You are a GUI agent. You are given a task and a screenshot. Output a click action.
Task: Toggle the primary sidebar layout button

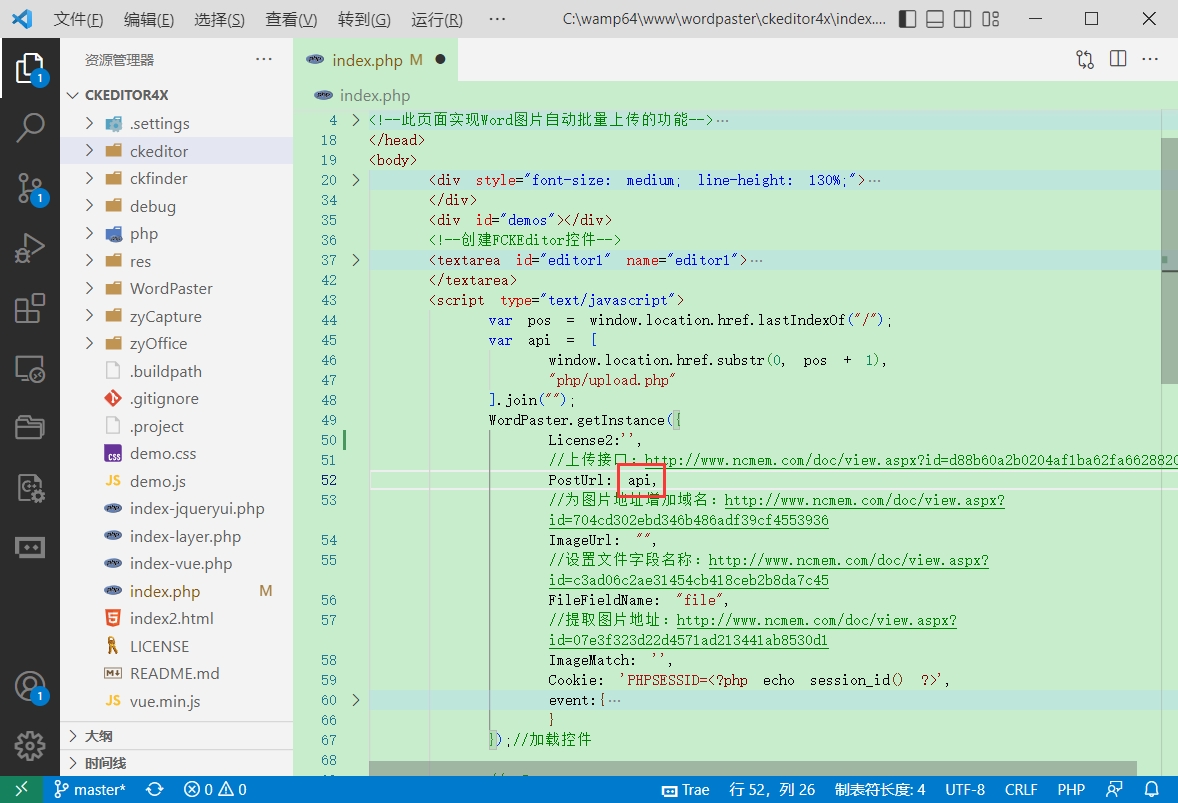[907, 19]
